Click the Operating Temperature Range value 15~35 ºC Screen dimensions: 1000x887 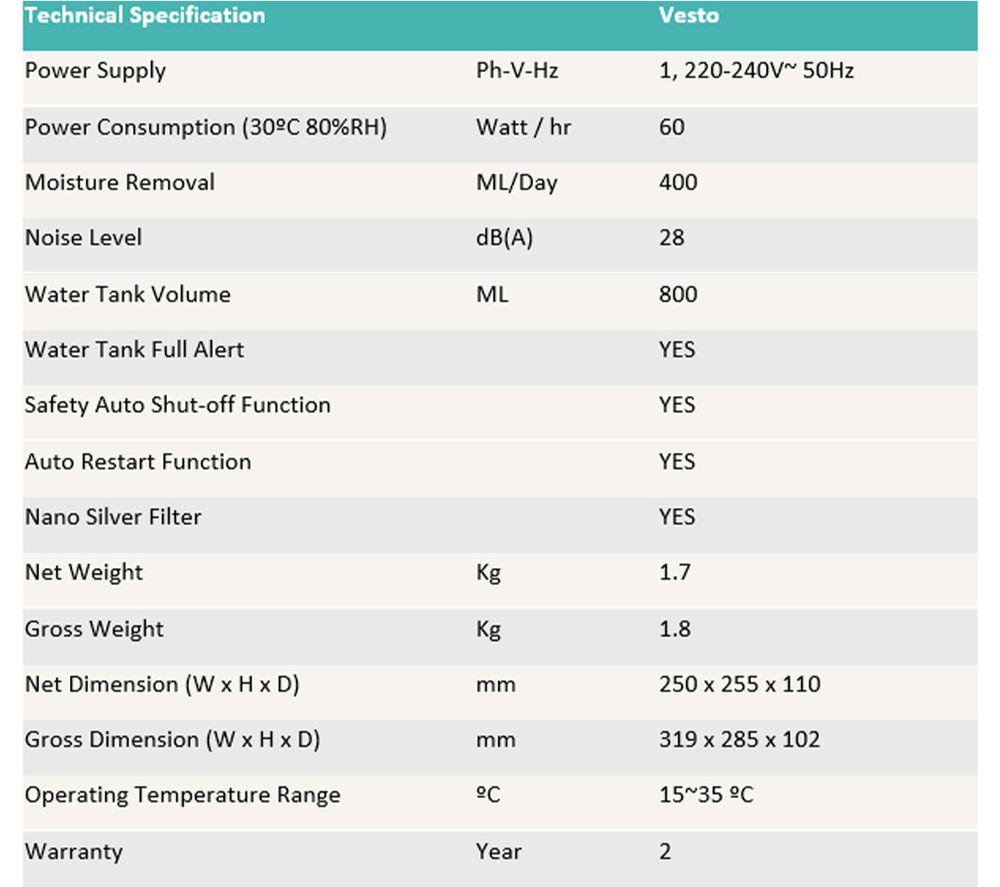click(706, 795)
